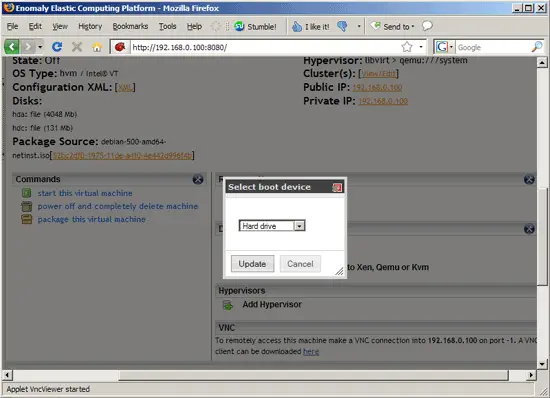Image resolution: width=550 pixels, height=398 pixels.
Task: Click the URL address bar field
Action: click(x=265, y=47)
